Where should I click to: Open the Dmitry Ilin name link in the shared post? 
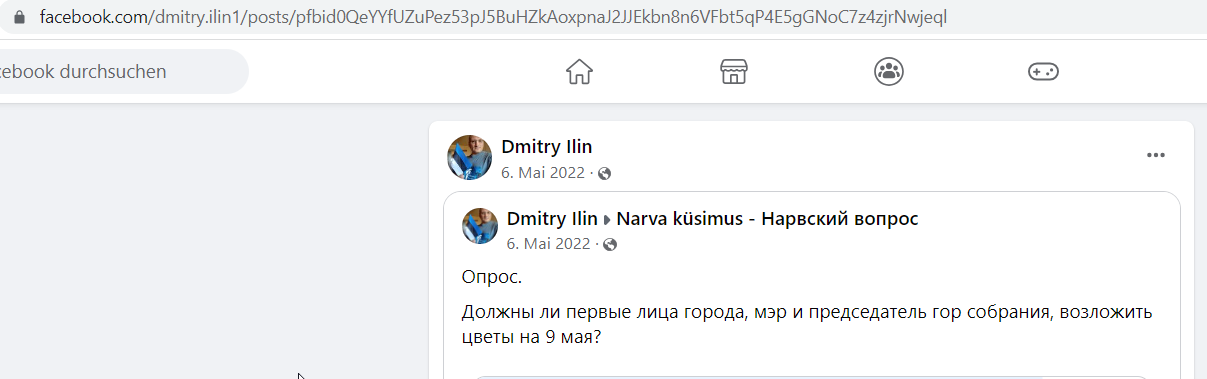pyautogui.click(x=552, y=219)
